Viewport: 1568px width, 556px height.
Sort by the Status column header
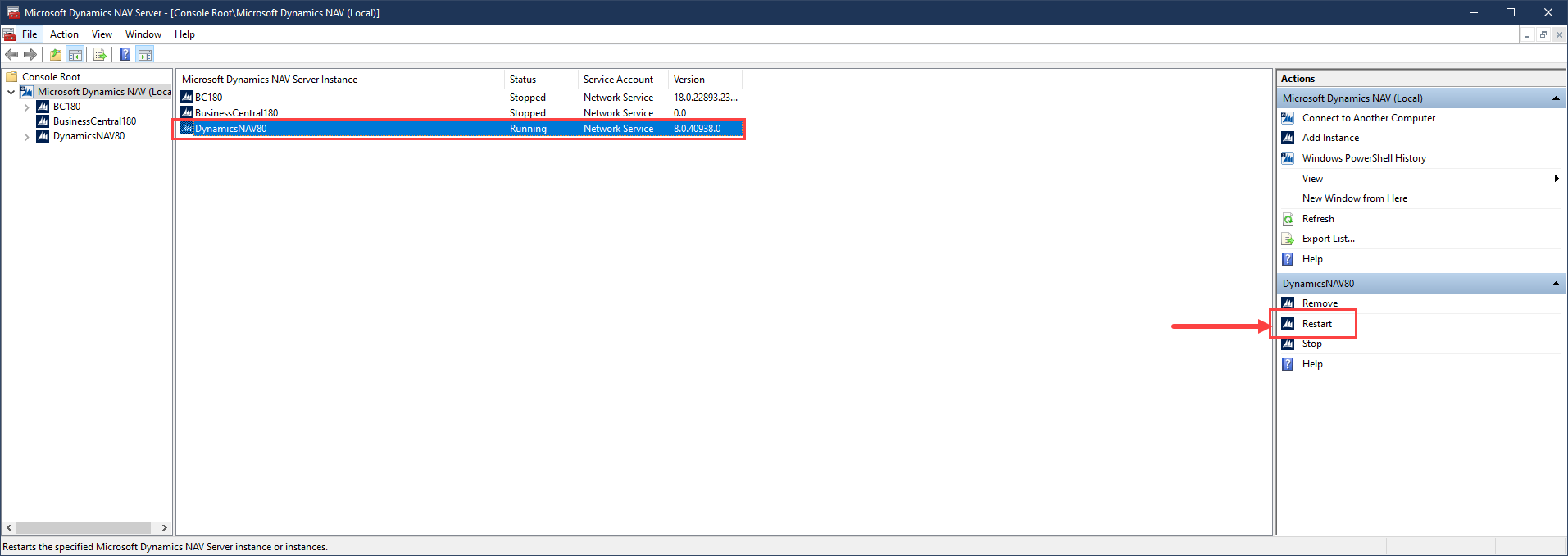pos(541,80)
